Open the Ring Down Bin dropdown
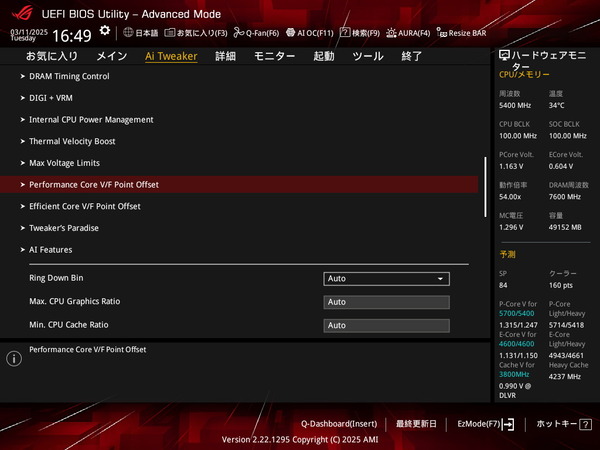The image size is (600, 450). tap(386, 279)
